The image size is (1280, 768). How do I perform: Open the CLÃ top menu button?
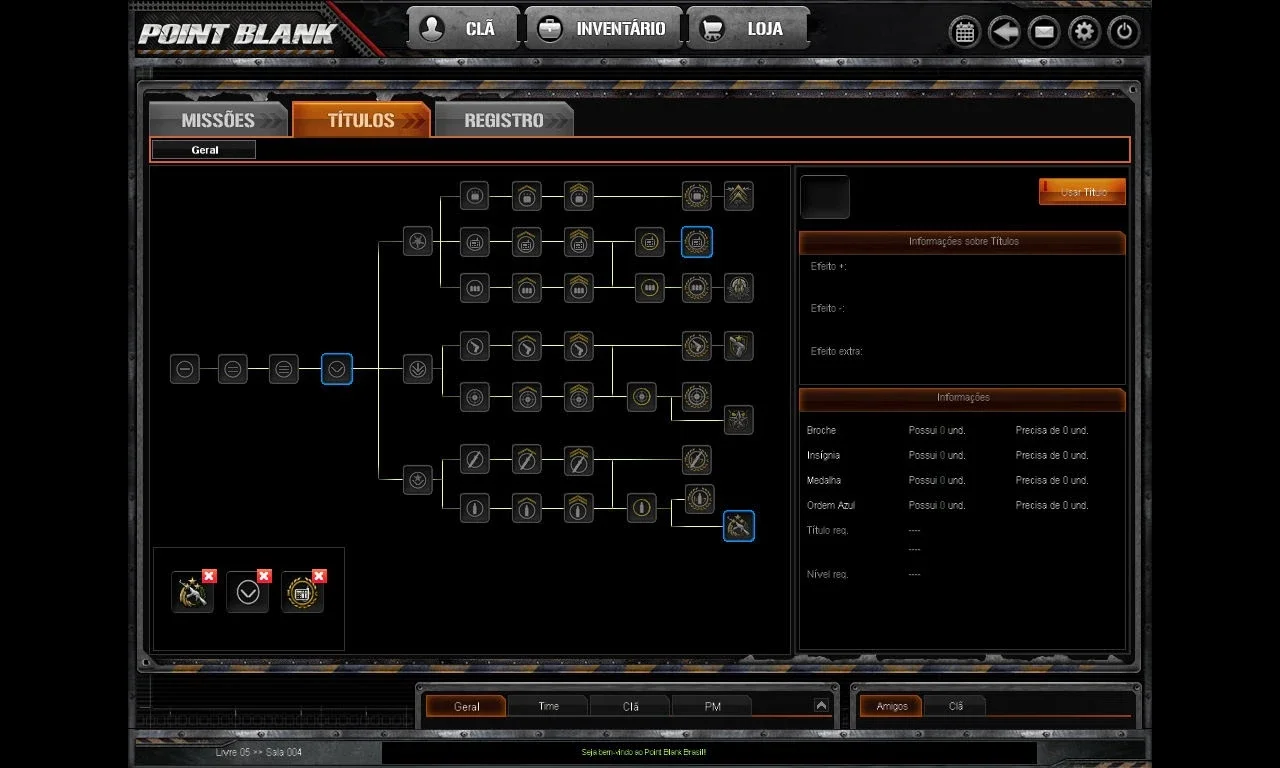coord(464,28)
